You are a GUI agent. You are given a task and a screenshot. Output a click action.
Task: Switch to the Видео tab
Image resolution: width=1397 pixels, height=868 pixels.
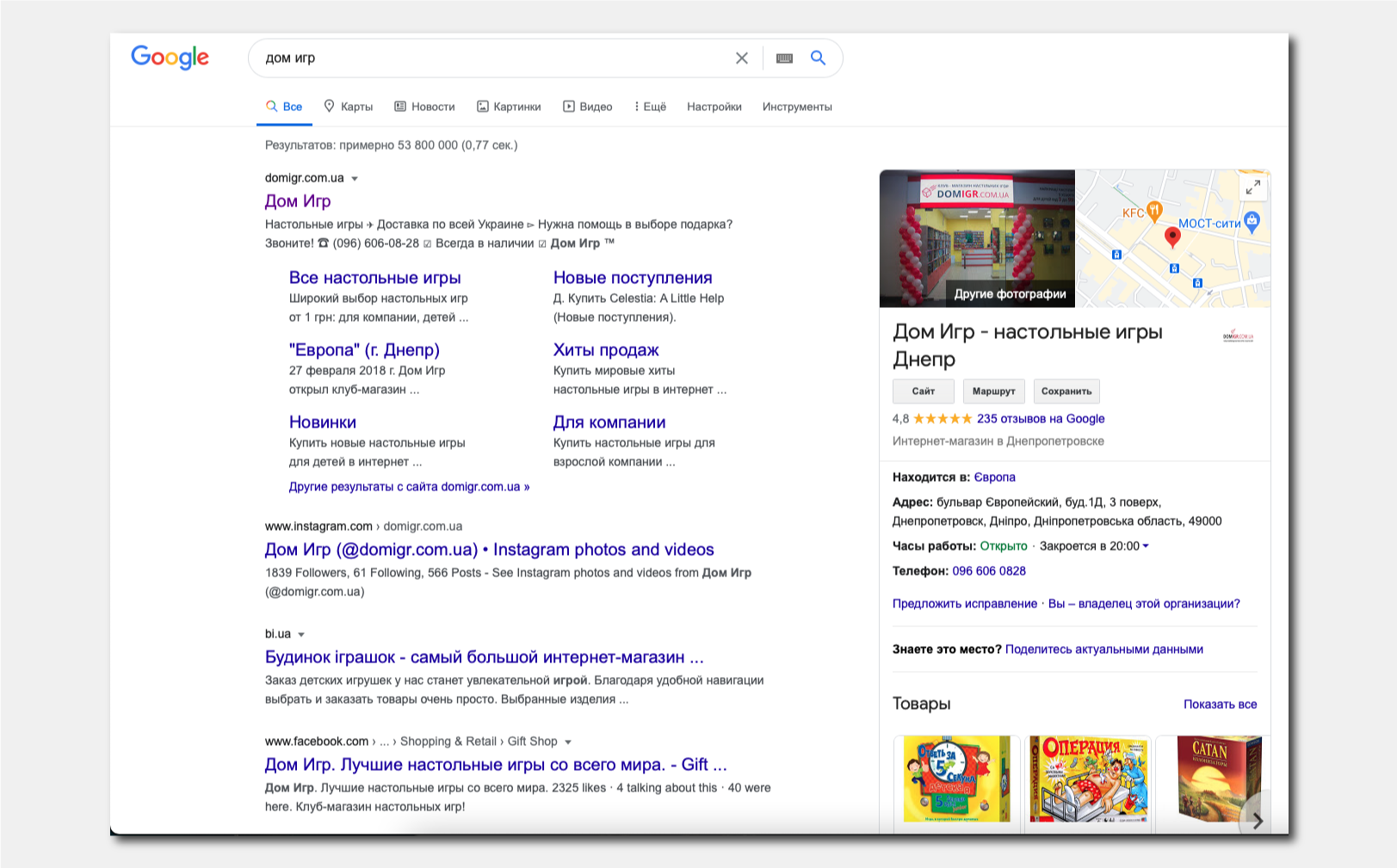click(x=587, y=107)
